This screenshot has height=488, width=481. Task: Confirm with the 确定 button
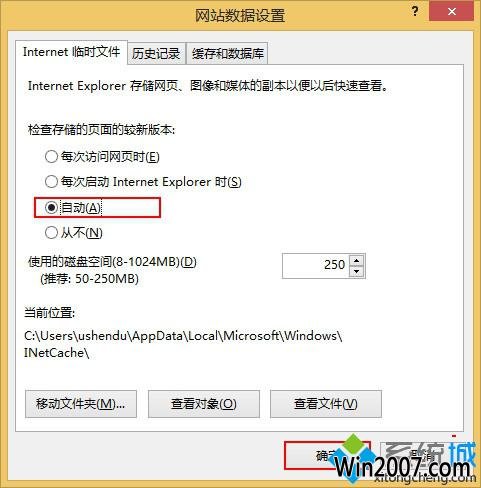coord(327,455)
